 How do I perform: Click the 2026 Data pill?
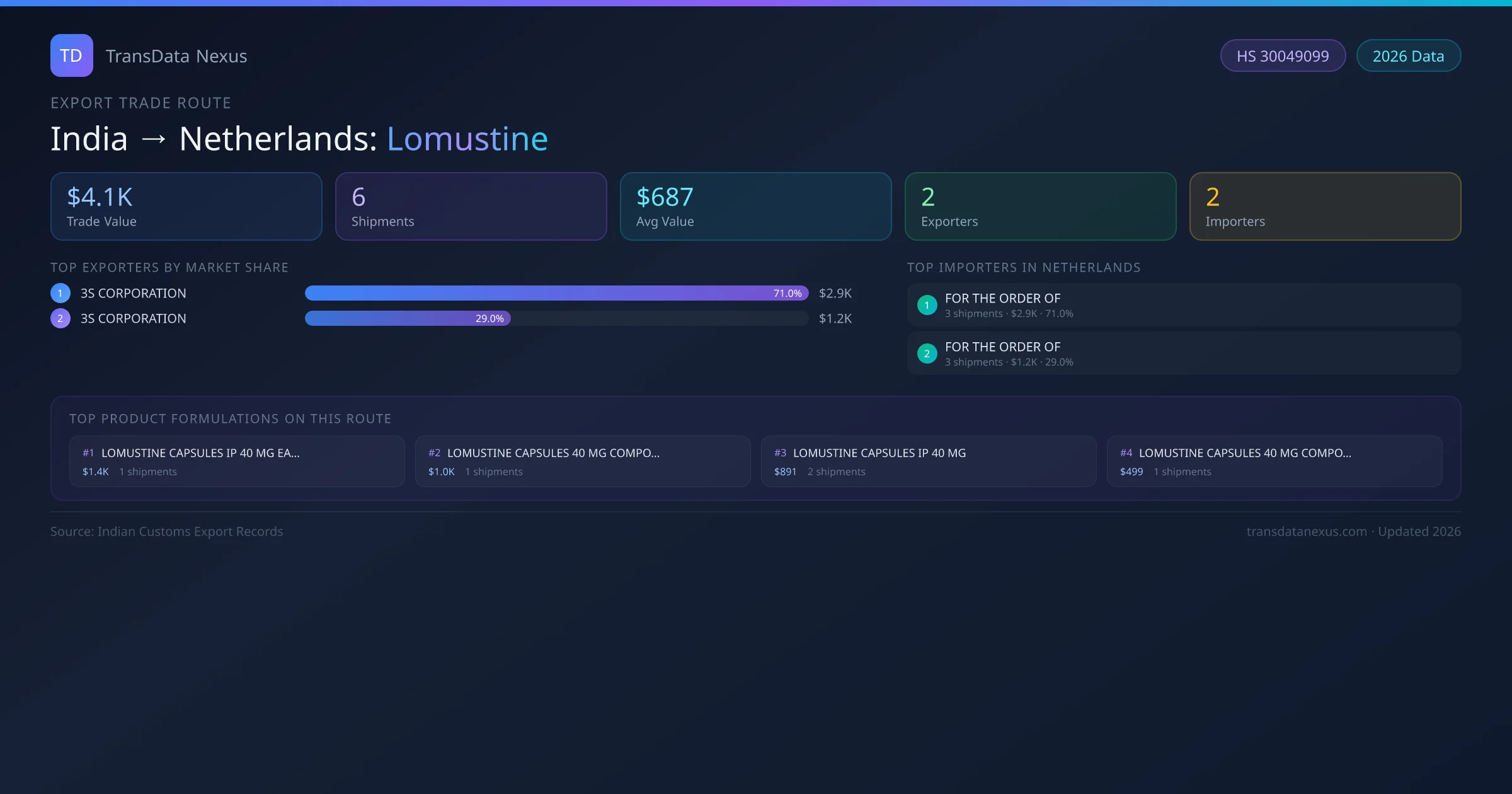point(1408,56)
